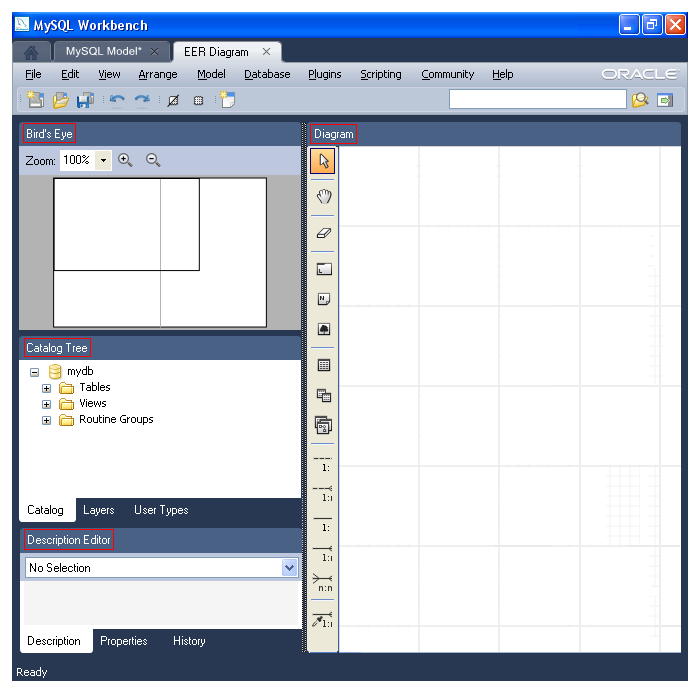This screenshot has height=692, width=696.
Task: Click the save model toolbar icon
Action: point(85,100)
